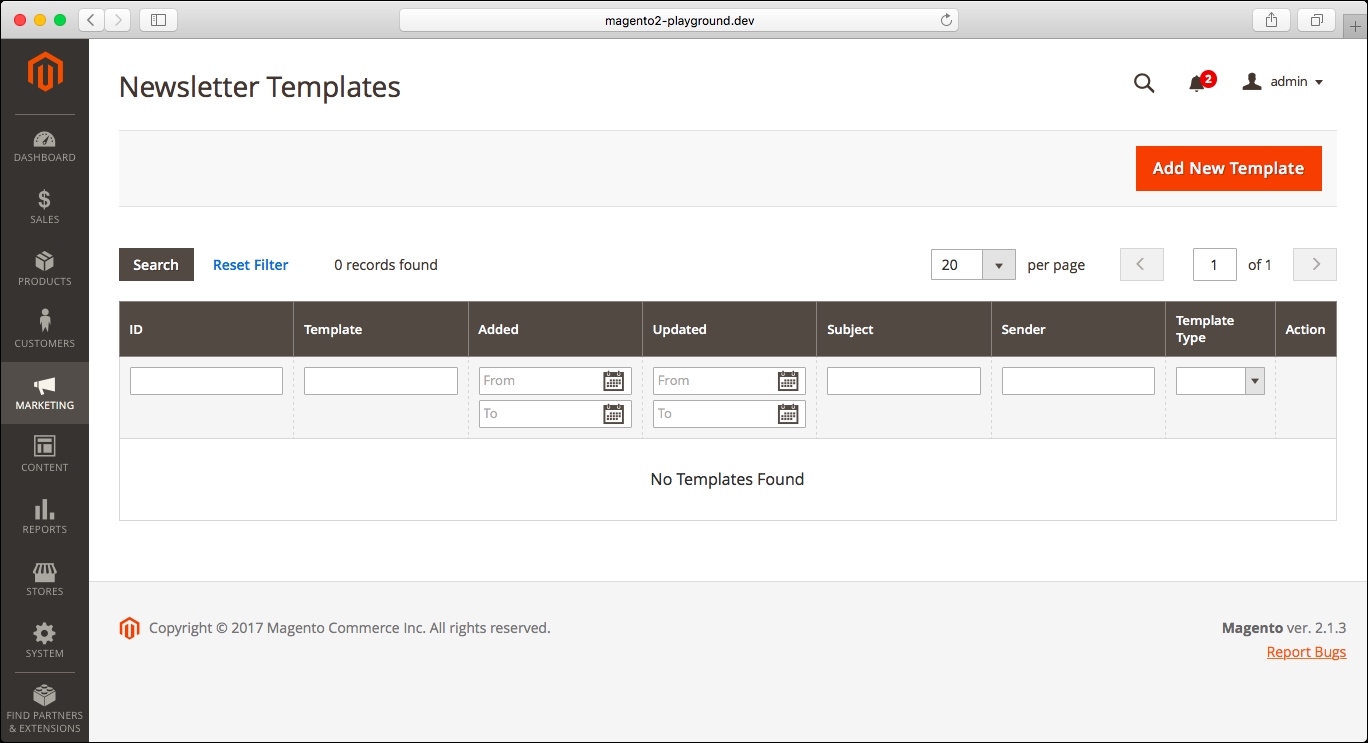The height and width of the screenshot is (743, 1368).
Task: Focus the Template filter field
Action: pos(380,381)
